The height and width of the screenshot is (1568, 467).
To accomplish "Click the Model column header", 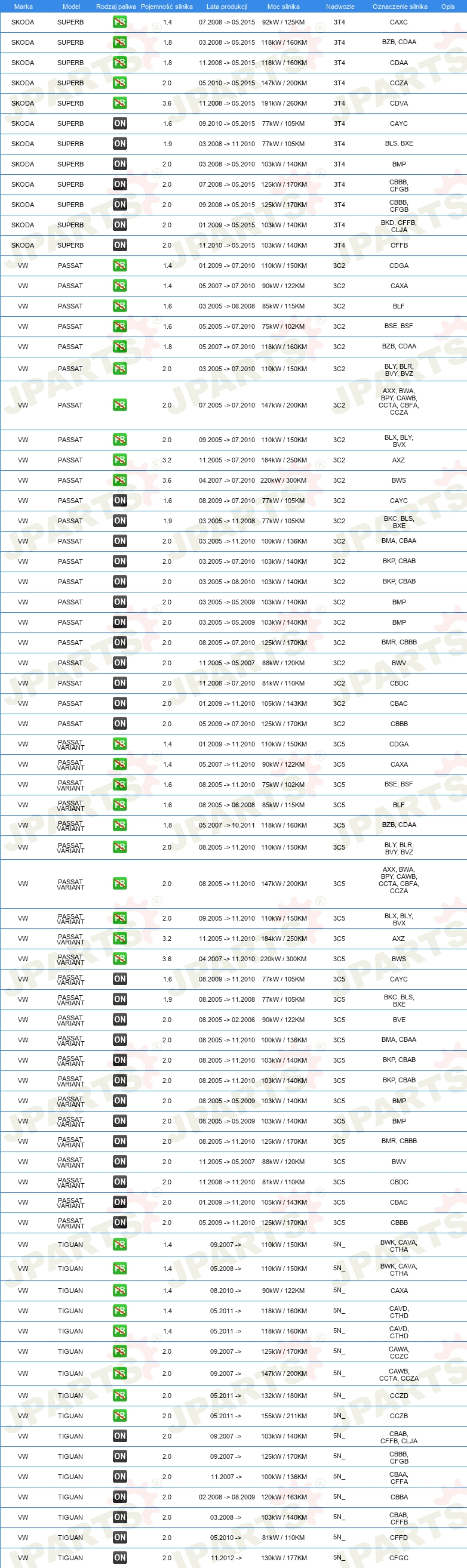I will [x=71, y=7].
